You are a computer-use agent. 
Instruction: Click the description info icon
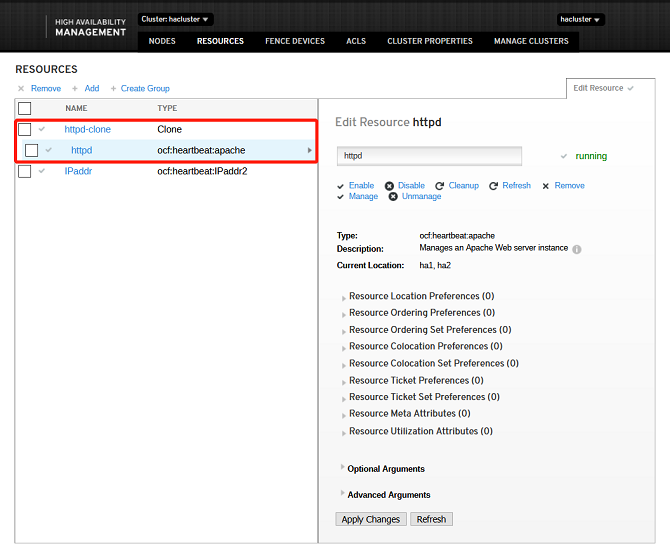tap(577, 249)
